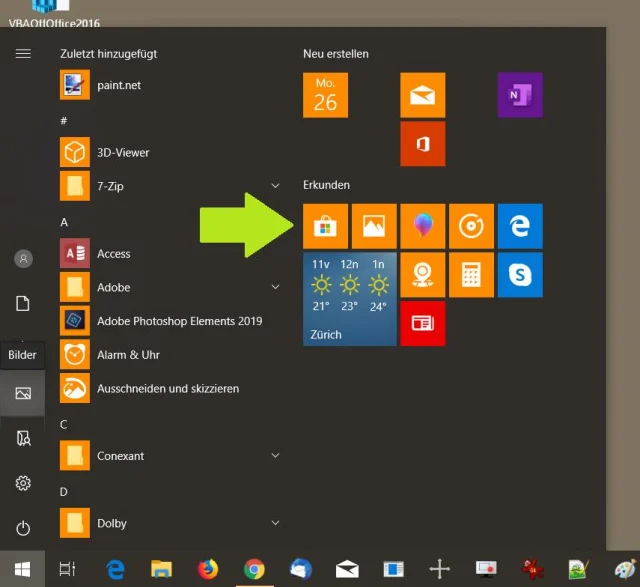
Task: Expand the Dolby folder group
Action: 275,523
